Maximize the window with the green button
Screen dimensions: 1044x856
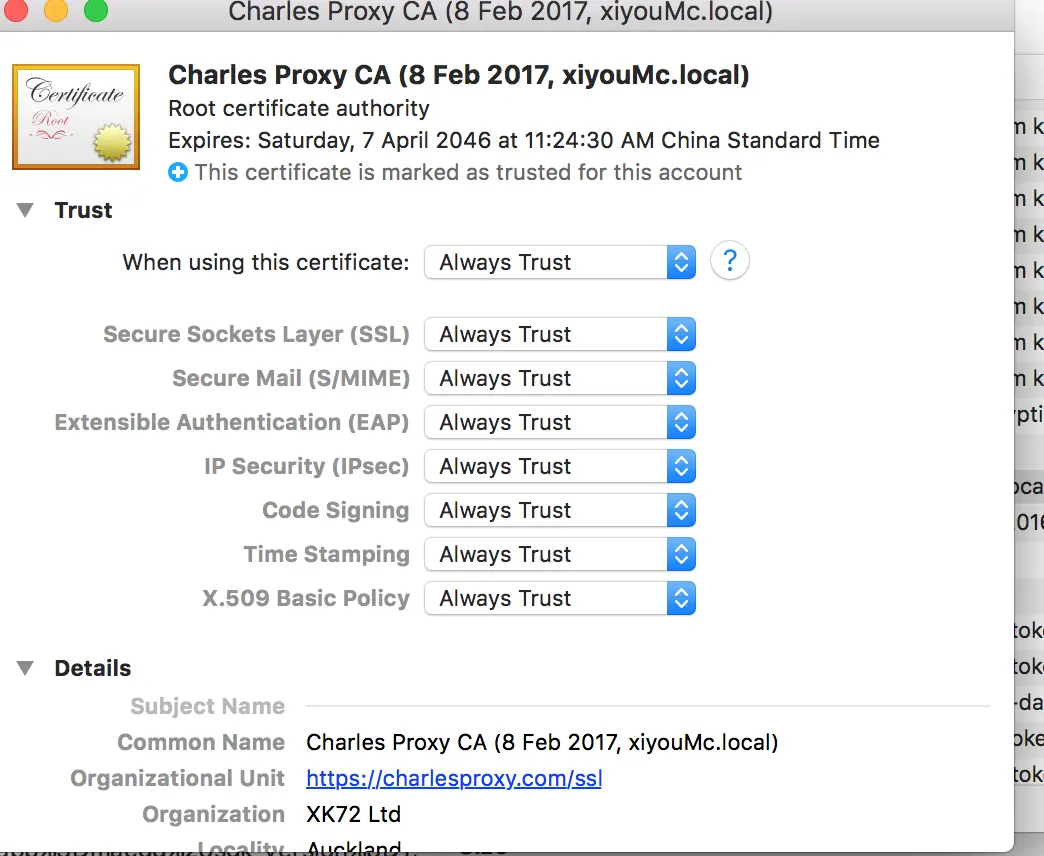click(96, 9)
